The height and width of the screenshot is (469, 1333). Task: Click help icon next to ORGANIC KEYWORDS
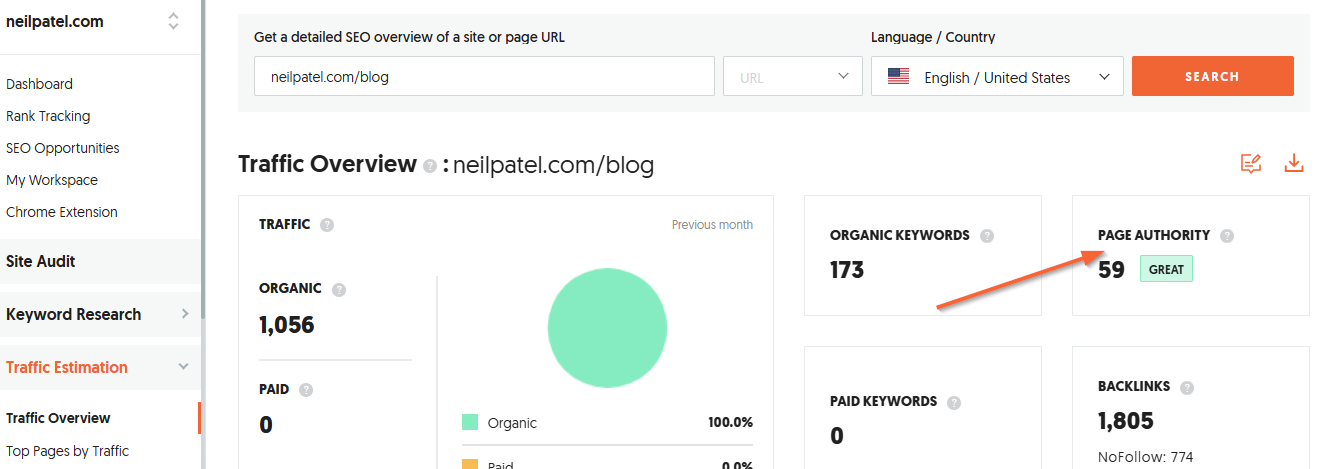click(x=987, y=236)
